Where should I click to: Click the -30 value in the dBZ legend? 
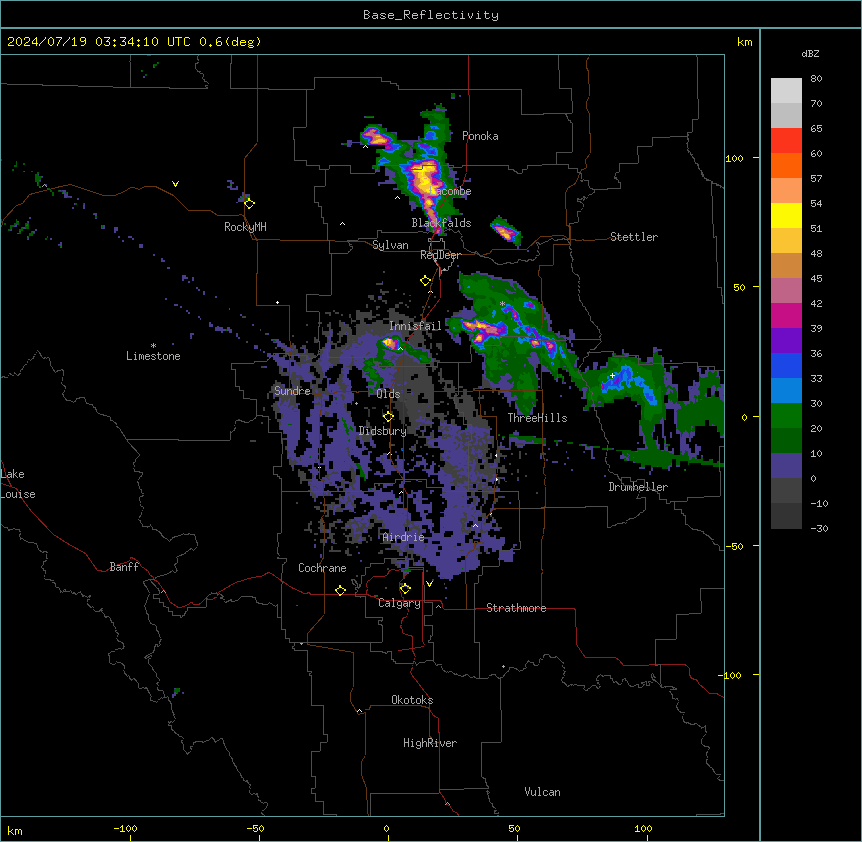coord(819,529)
